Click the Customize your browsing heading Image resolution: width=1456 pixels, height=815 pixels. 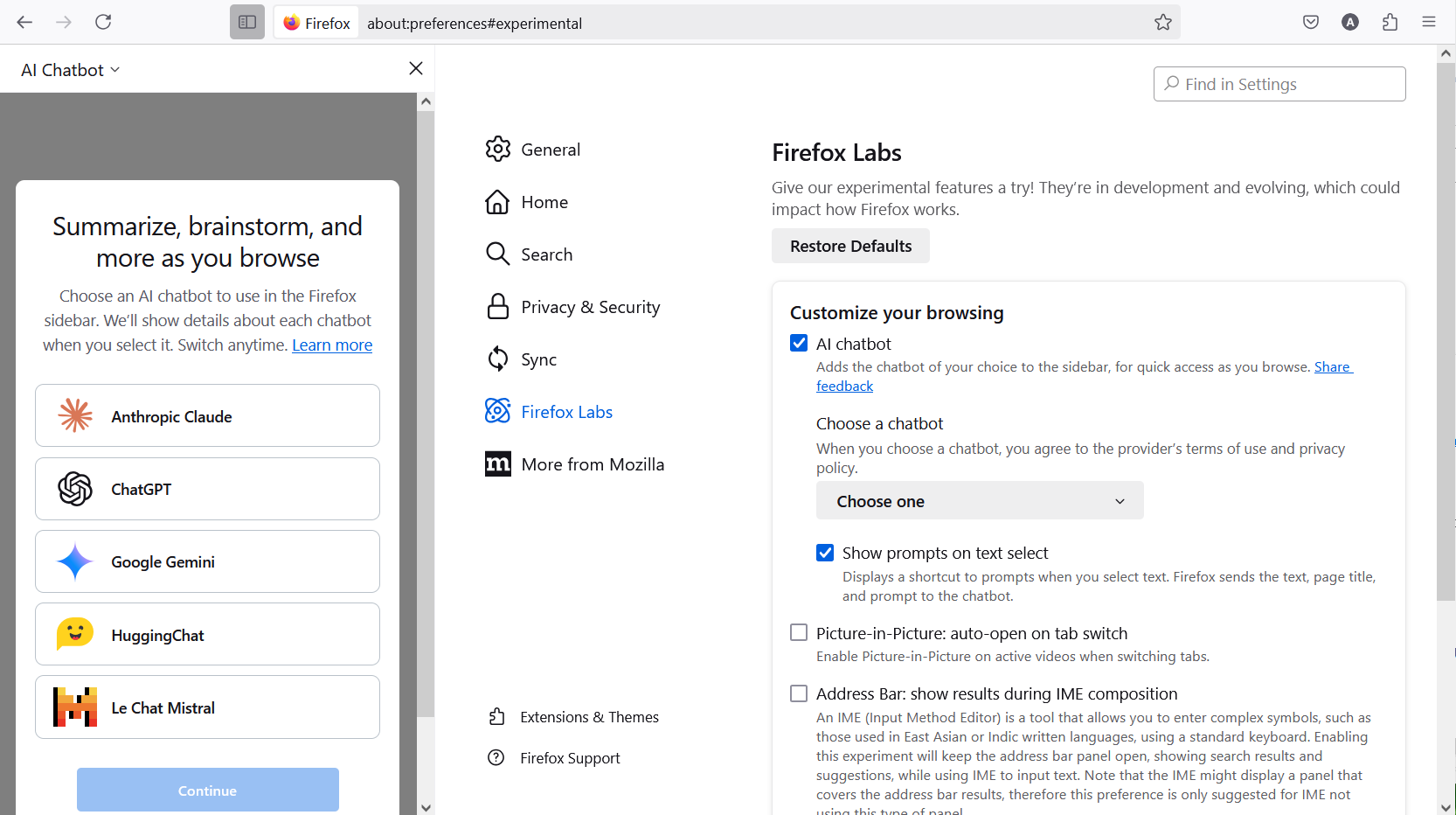897,312
